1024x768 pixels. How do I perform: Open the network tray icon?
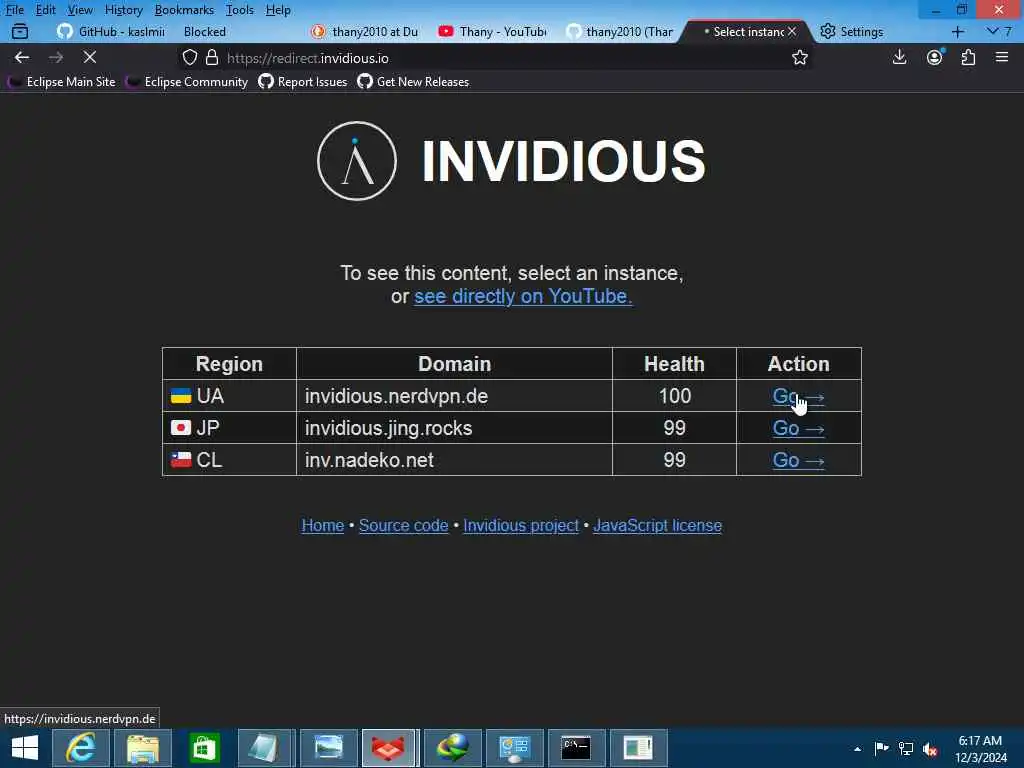[906, 748]
